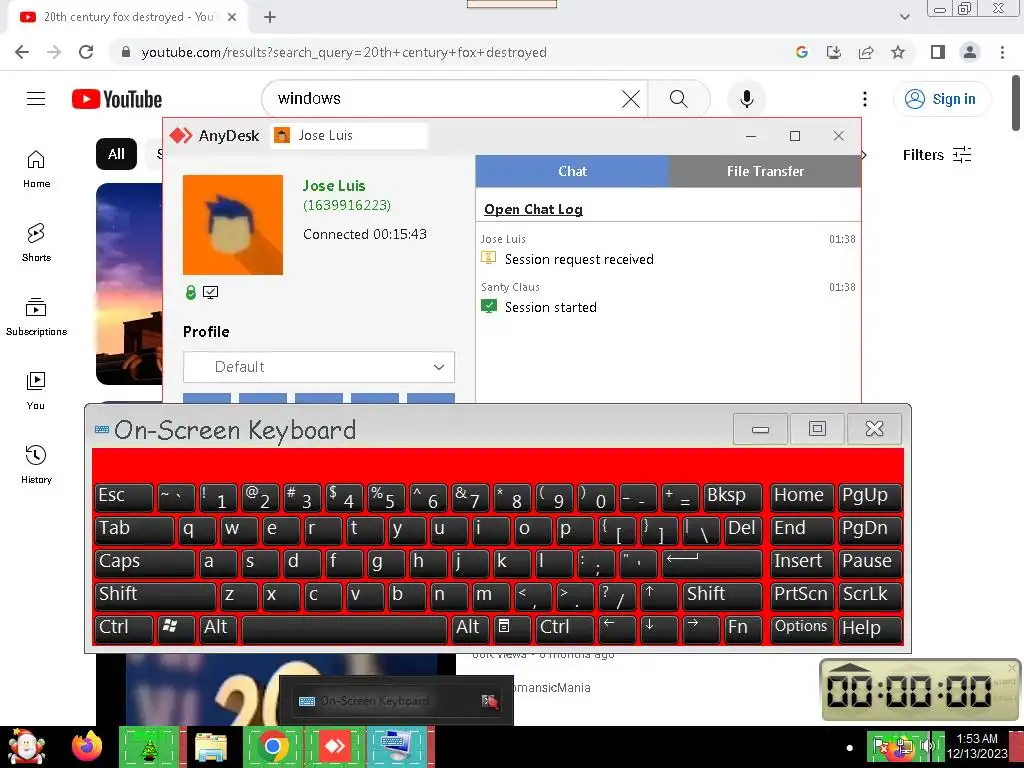The height and width of the screenshot is (768, 1024).
Task: Switch to AnyDesk Chat tab
Action: click(x=572, y=171)
